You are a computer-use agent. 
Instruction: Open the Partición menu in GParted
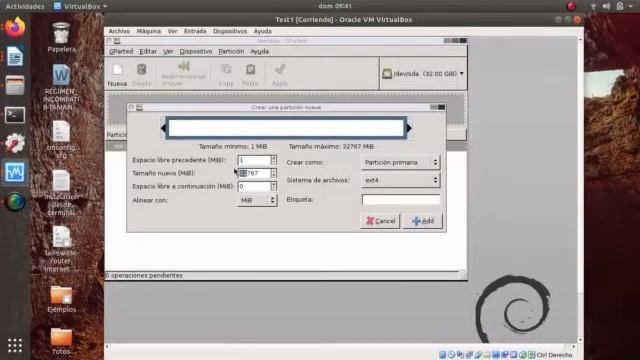(x=231, y=51)
